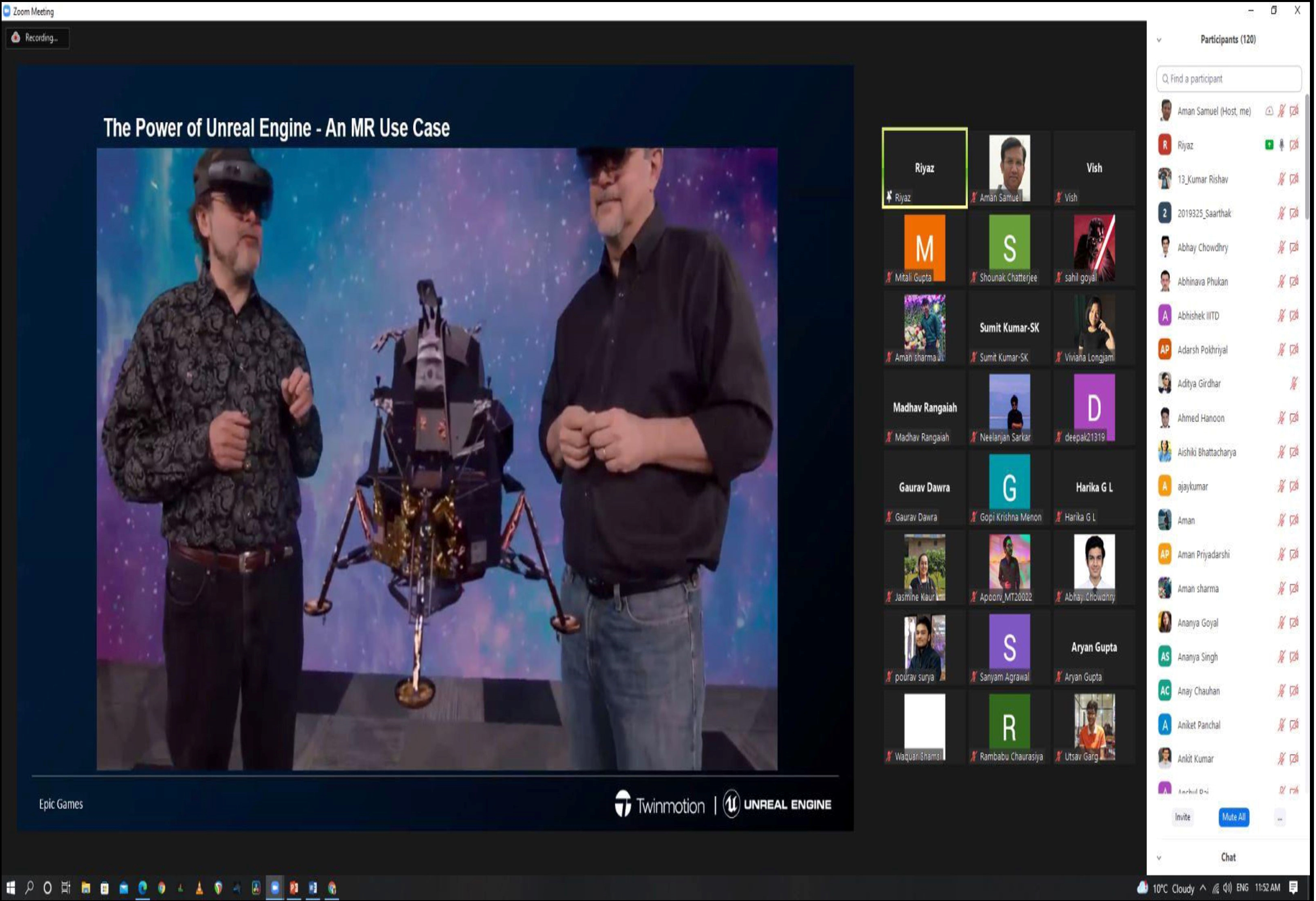Click the participants list scrollbar
Image resolution: width=1316 pixels, height=901 pixels.
point(1307,157)
